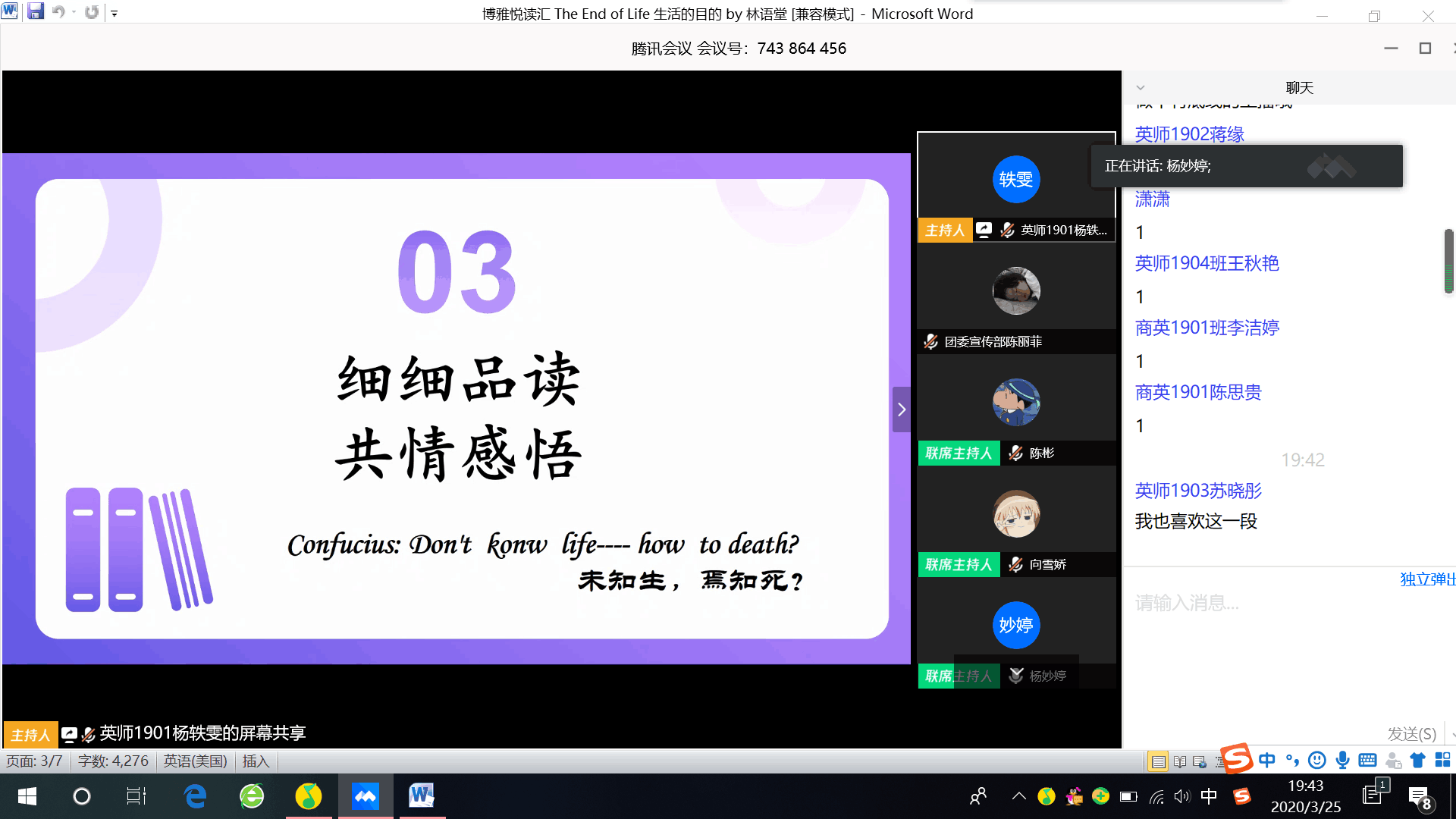This screenshot has height=819, width=1456.
Task: Open Sogou soft keyboard icon
Action: 1367,760
